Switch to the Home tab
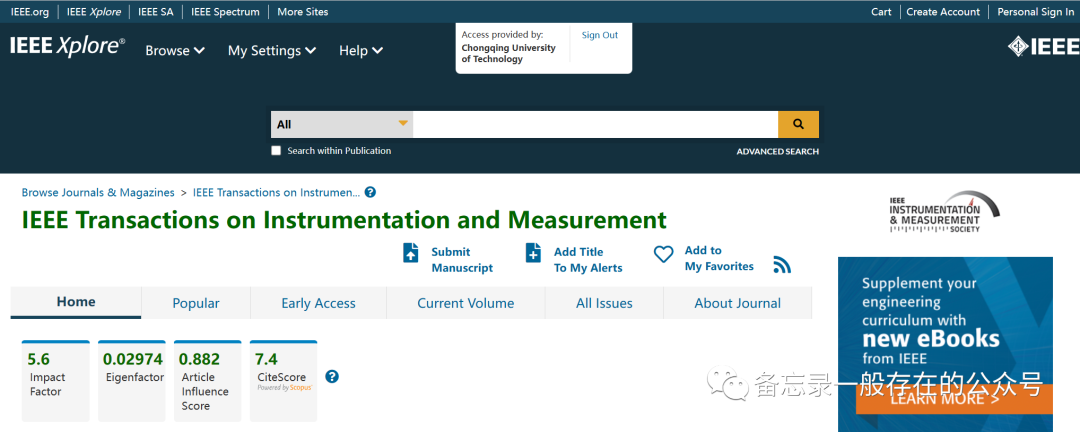1080x432 pixels. (x=76, y=302)
